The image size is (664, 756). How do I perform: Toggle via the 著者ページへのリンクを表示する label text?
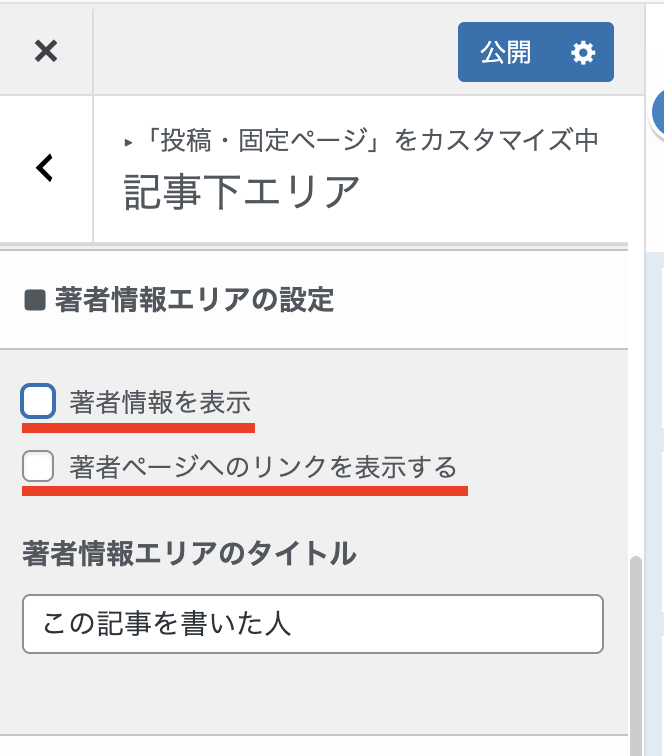tap(263, 467)
